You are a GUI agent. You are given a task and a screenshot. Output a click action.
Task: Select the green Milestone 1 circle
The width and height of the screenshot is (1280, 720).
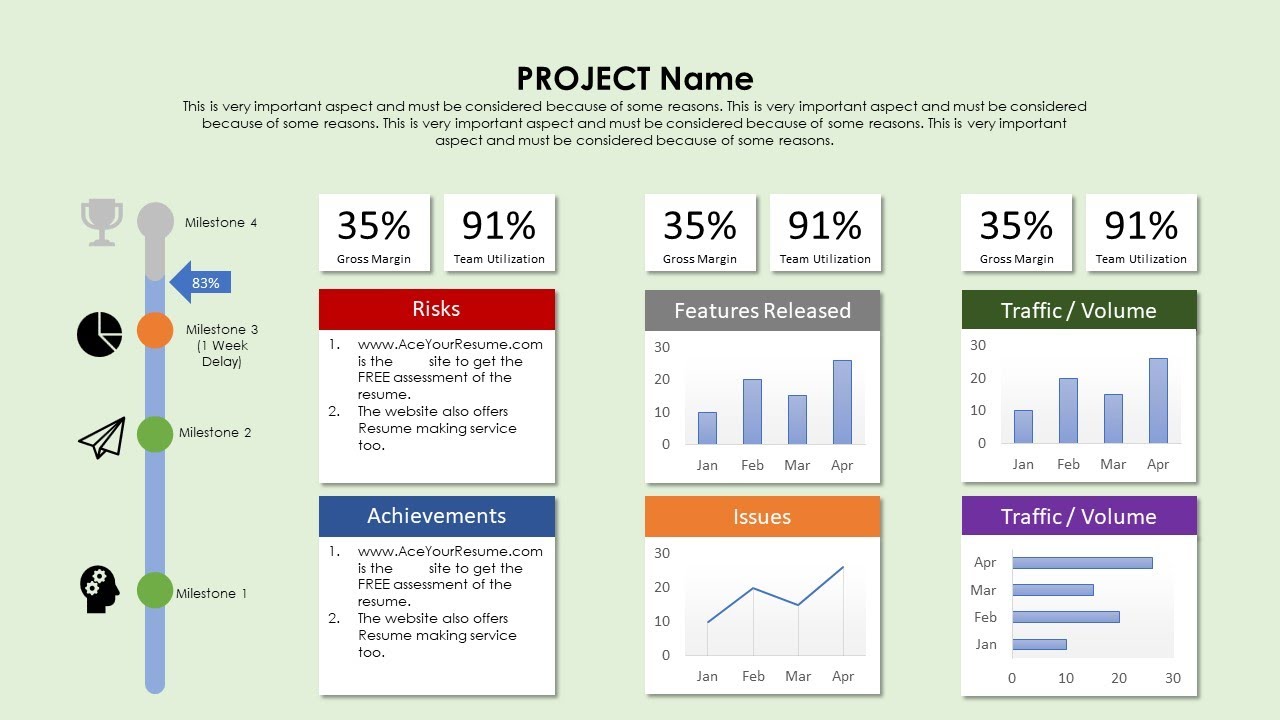155,590
